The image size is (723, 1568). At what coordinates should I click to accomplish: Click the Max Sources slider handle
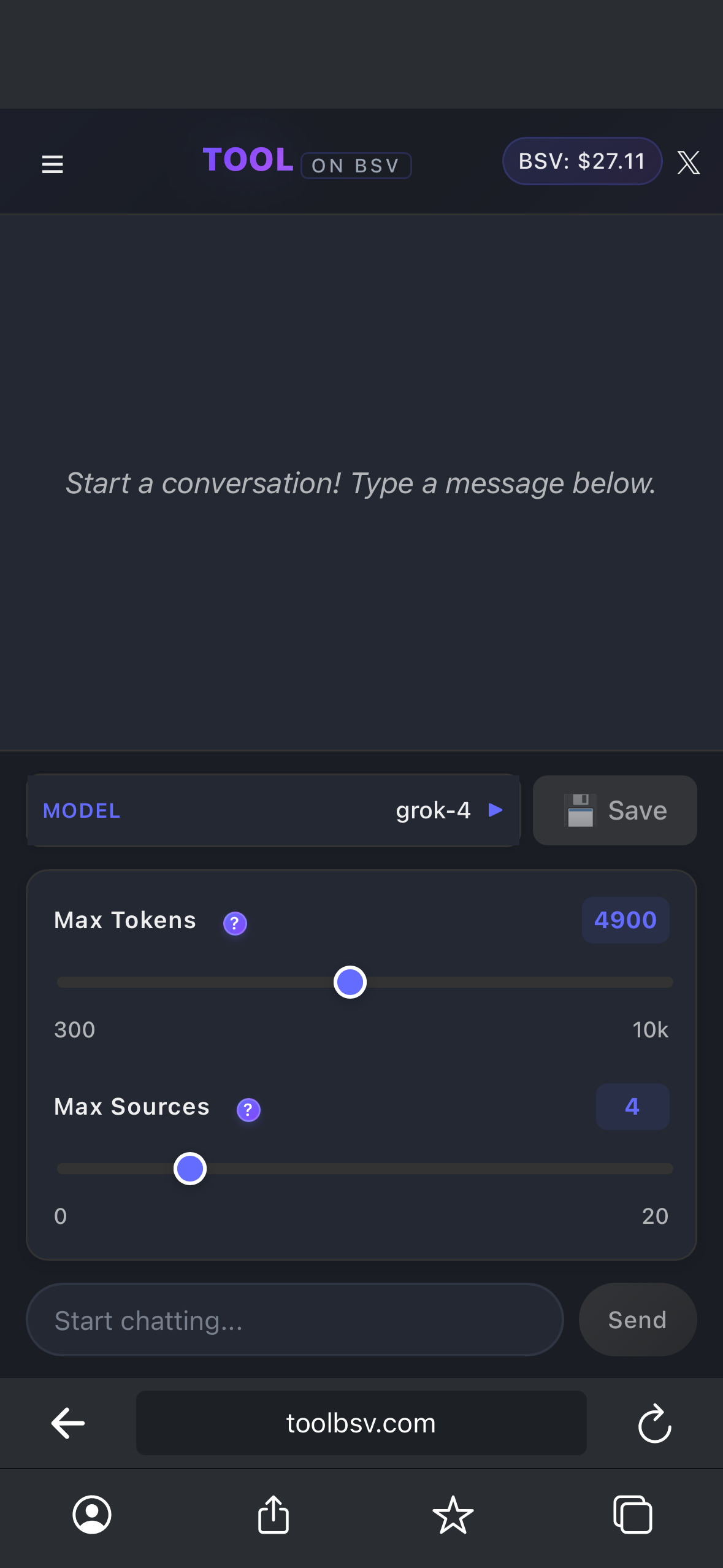[x=190, y=1169]
